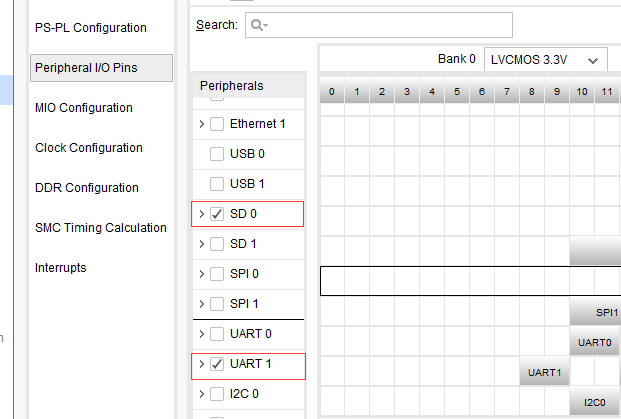Click the SPI1 pin assignment block

(595, 312)
